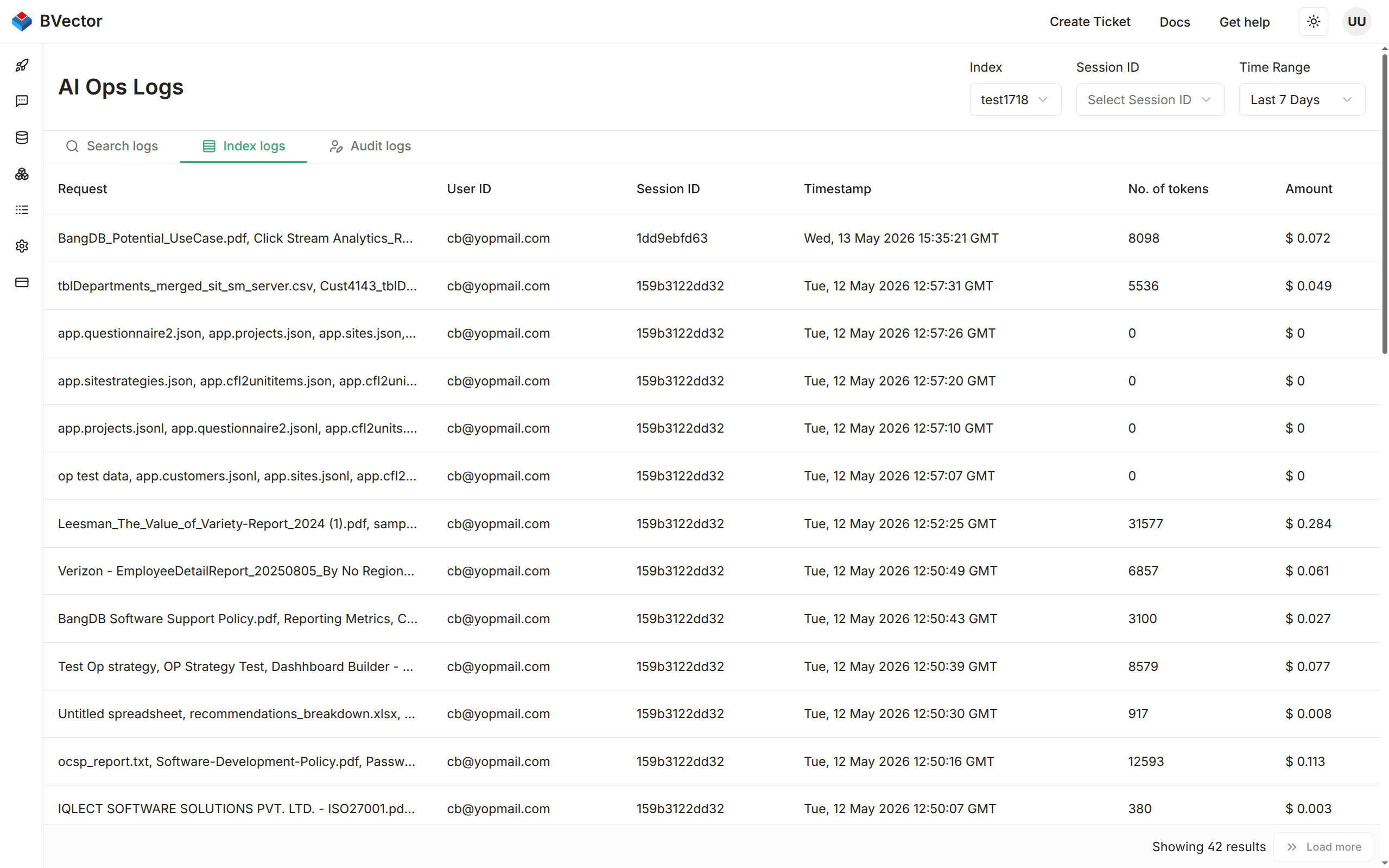Click token count 12593
Image resolution: width=1389 pixels, height=868 pixels.
[1146, 761]
